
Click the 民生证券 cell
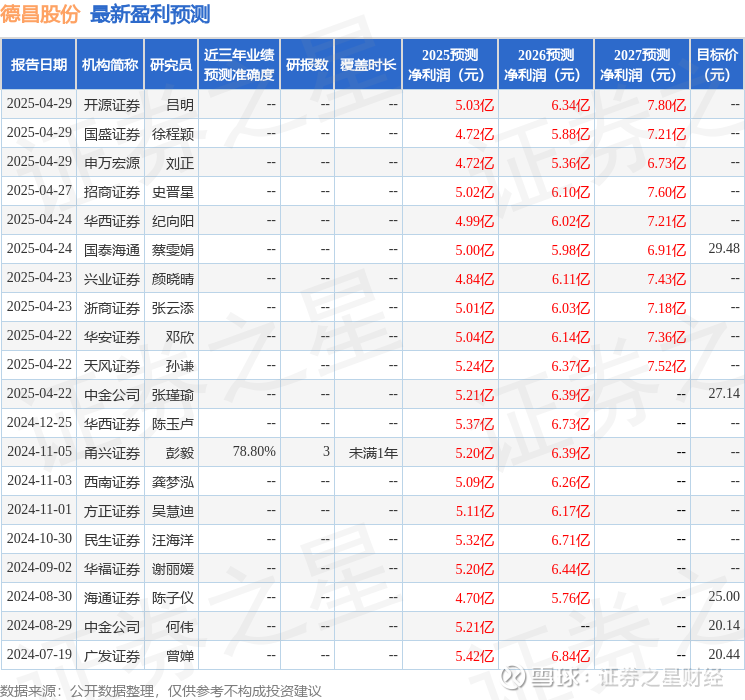[x=112, y=540]
